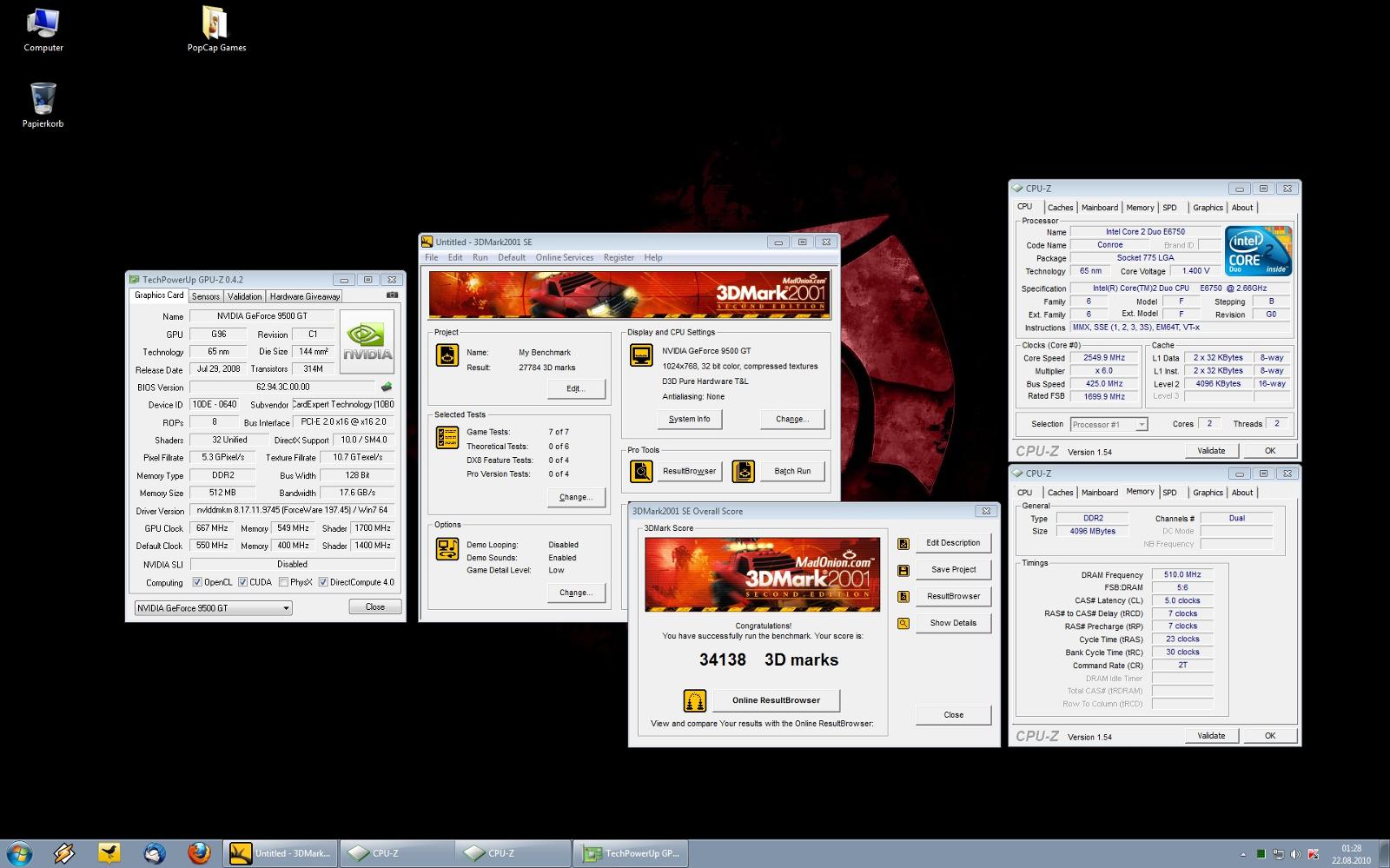Click the monitor icon in Display settings
Image resolution: width=1390 pixels, height=868 pixels.
(641, 355)
